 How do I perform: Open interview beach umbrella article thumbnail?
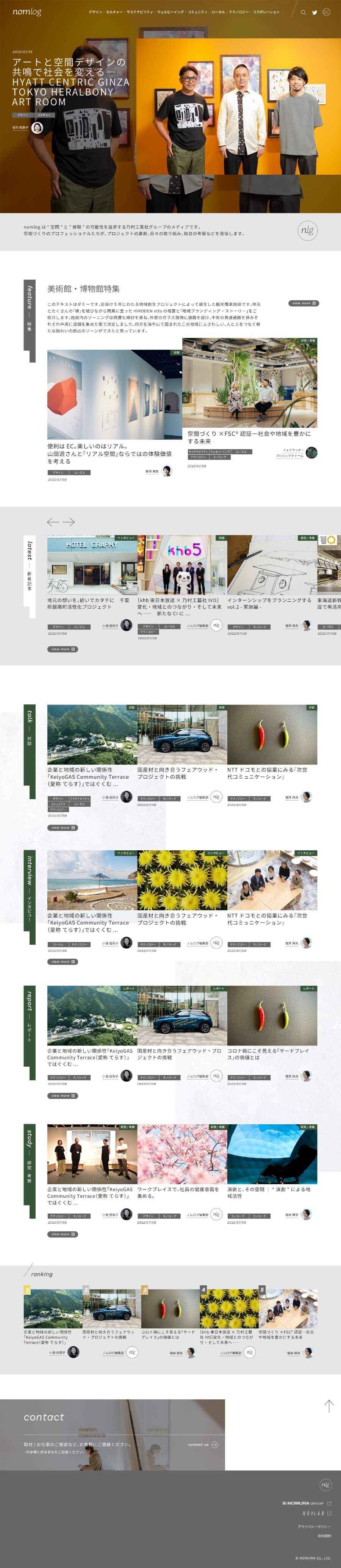(92, 880)
